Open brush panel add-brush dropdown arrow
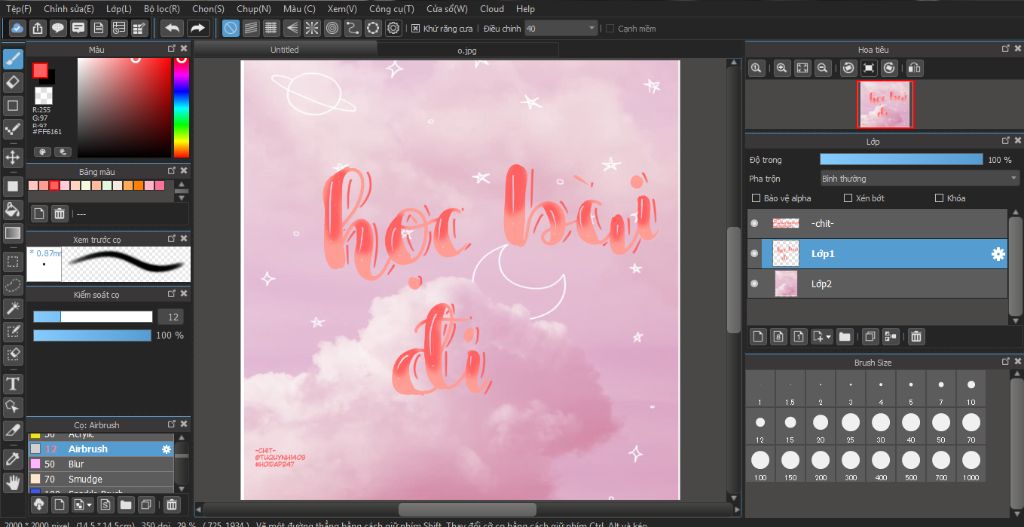The image size is (1024, 527). click(88, 505)
